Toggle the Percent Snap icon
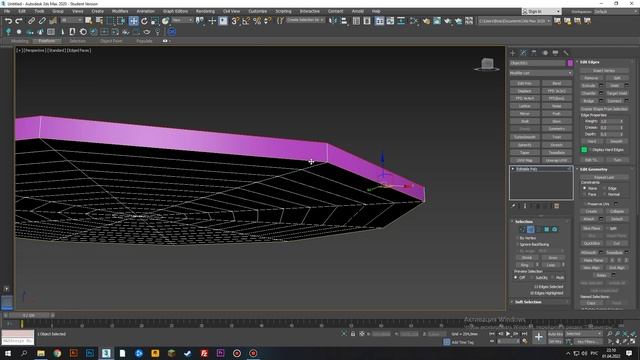The image size is (640, 360). 257,21
